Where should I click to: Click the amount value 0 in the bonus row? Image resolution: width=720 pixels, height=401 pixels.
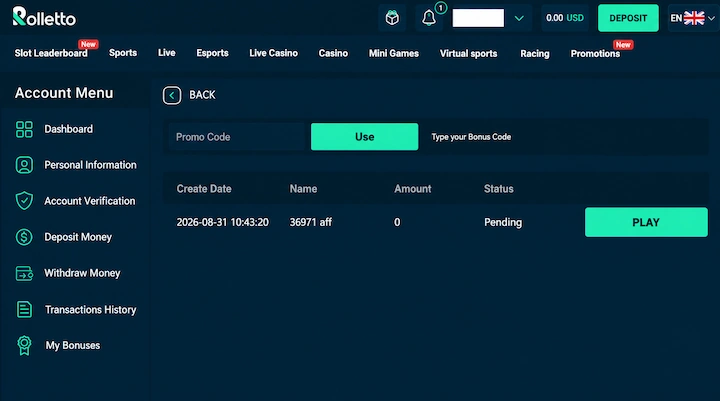pyautogui.click(x=397, y=222)
